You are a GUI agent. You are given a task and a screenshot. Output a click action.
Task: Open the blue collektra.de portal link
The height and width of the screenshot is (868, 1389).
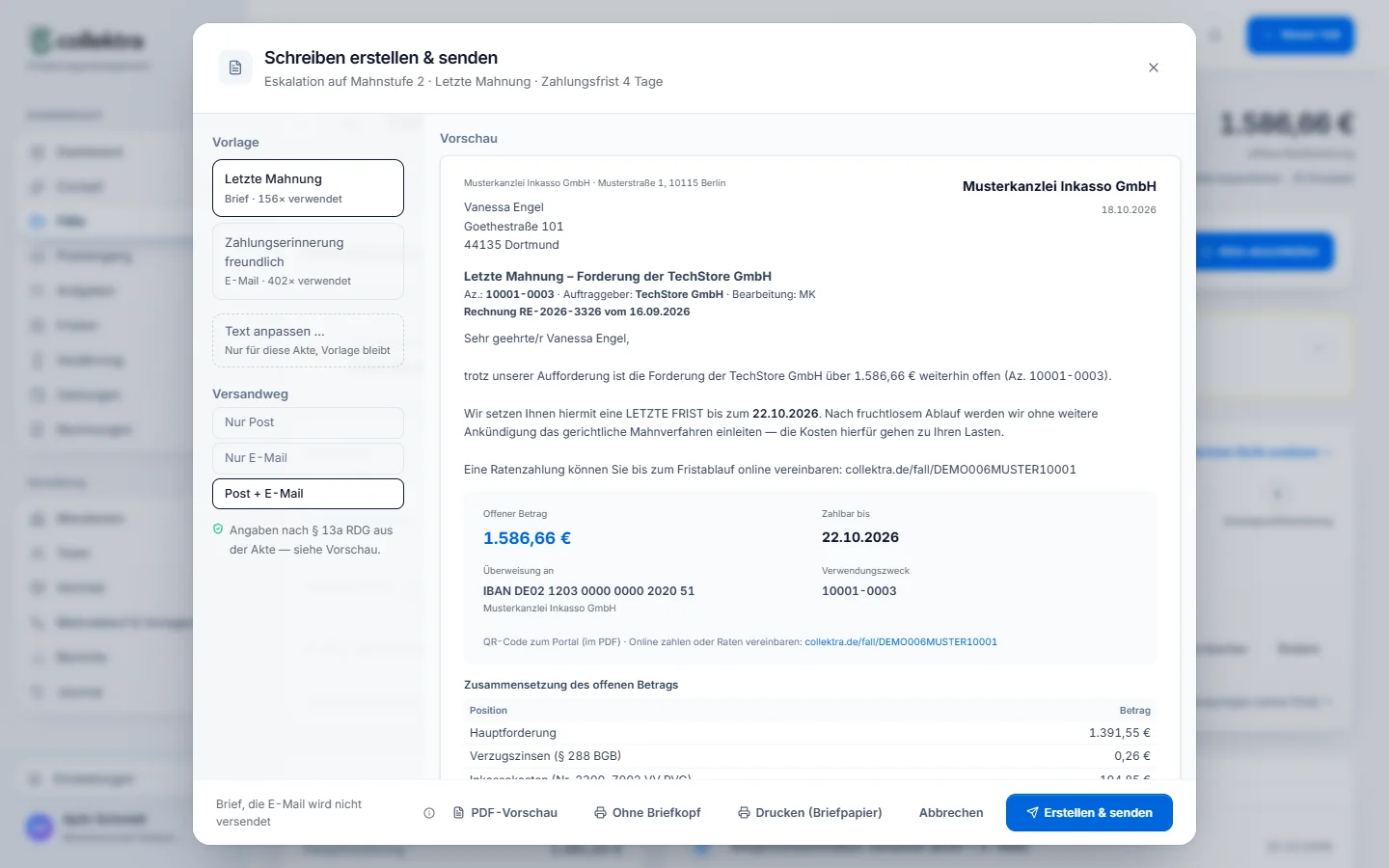[x=901, y=642]
